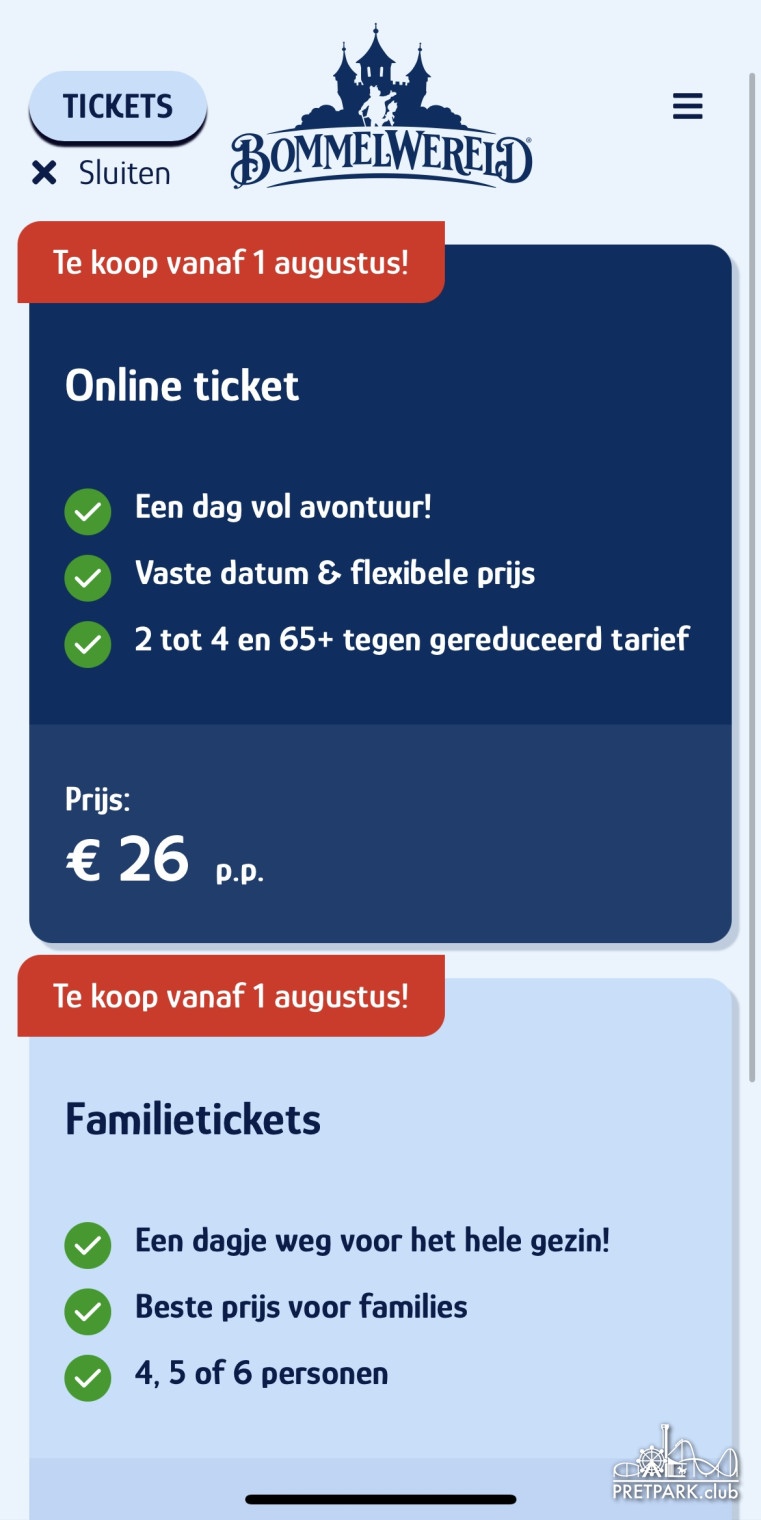Tap the 'Prijs:' label in Online ticket card

[x=98, y=799]
